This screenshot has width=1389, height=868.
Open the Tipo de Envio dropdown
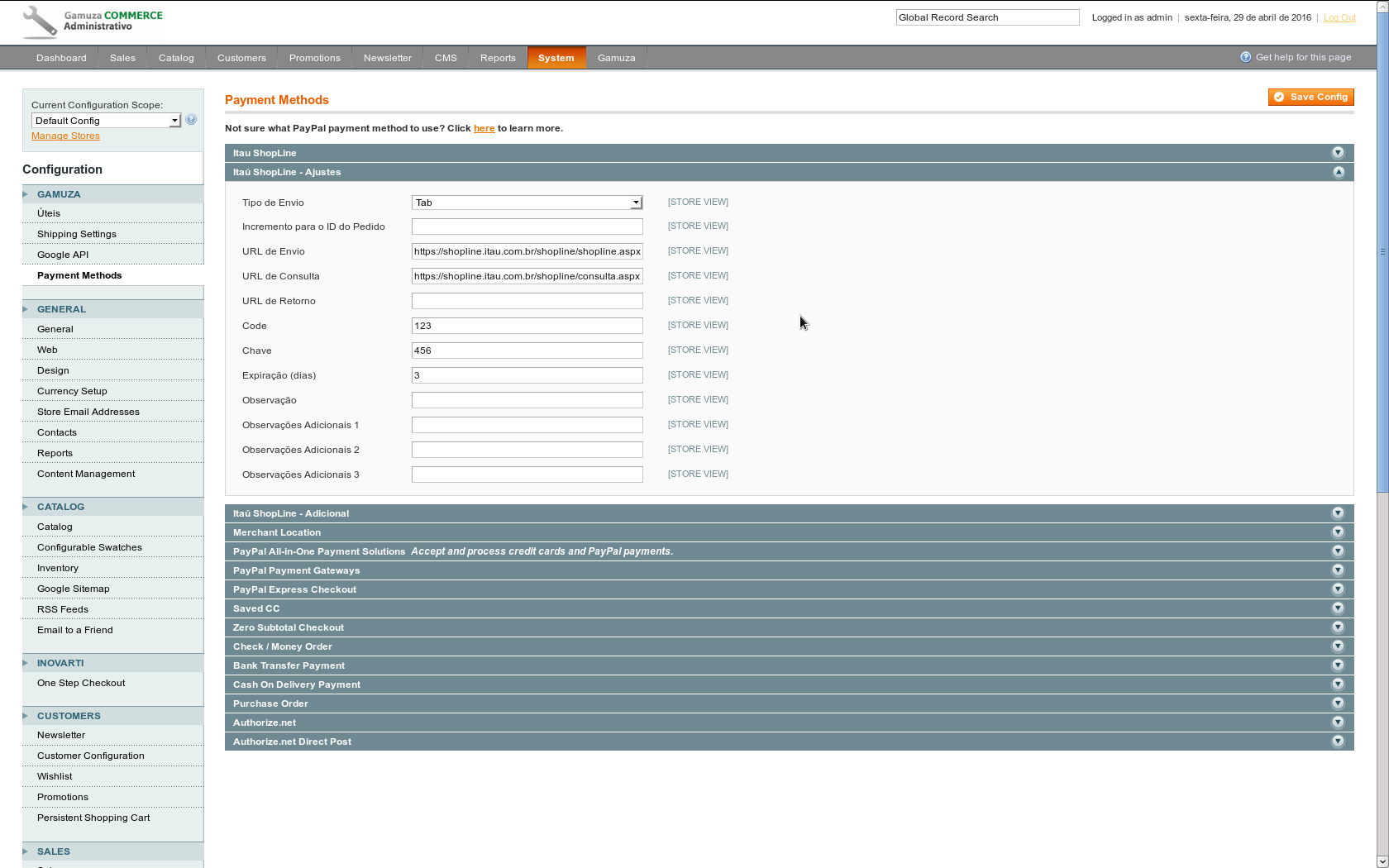click(x=527, y=203)
